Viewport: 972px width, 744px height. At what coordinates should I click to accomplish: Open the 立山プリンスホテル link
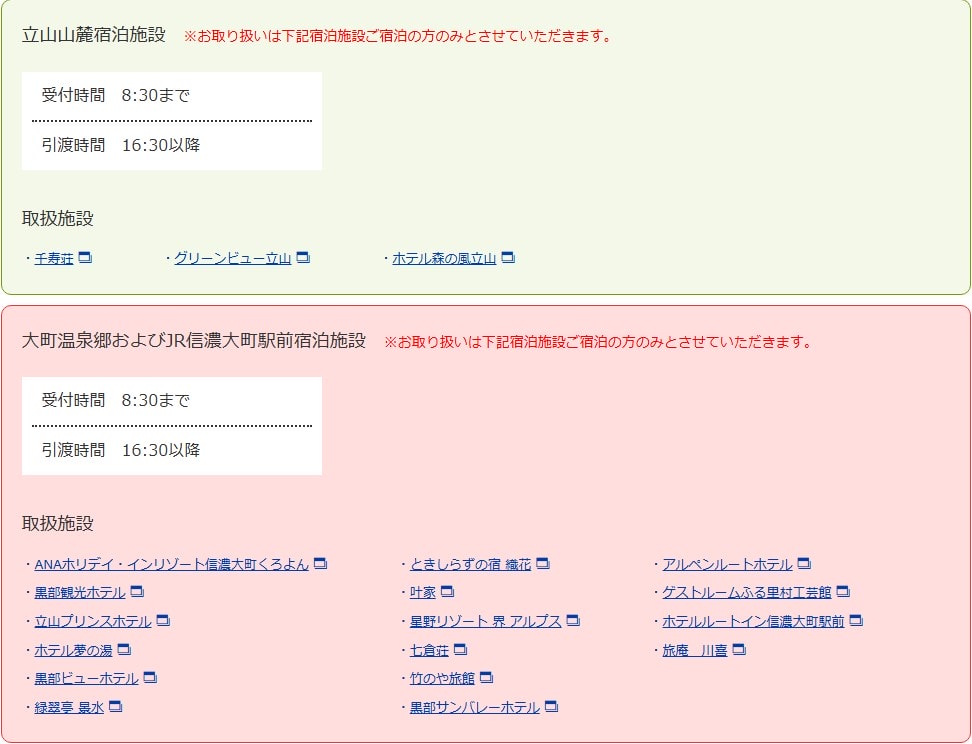[93, 621]
